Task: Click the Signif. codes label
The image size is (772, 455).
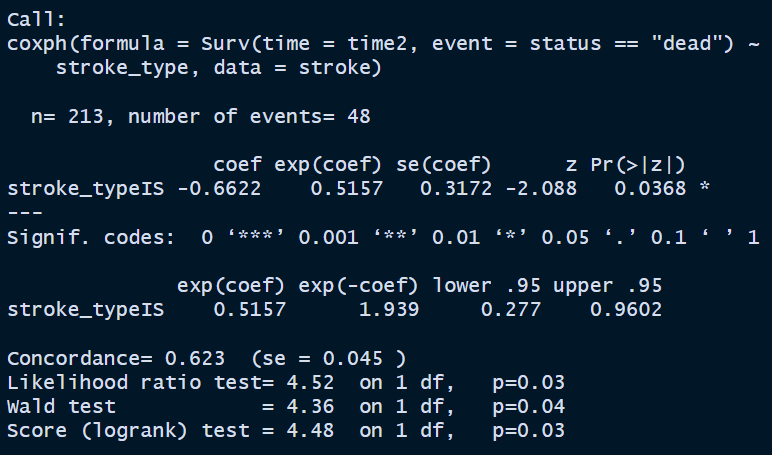Action: tap(91, 238)
